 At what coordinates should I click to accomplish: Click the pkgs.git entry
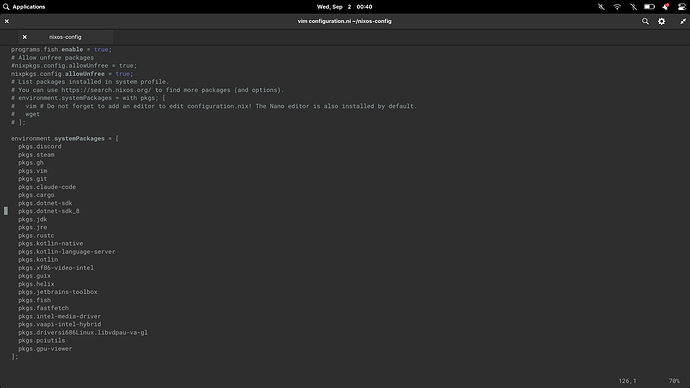click(33, 179)
